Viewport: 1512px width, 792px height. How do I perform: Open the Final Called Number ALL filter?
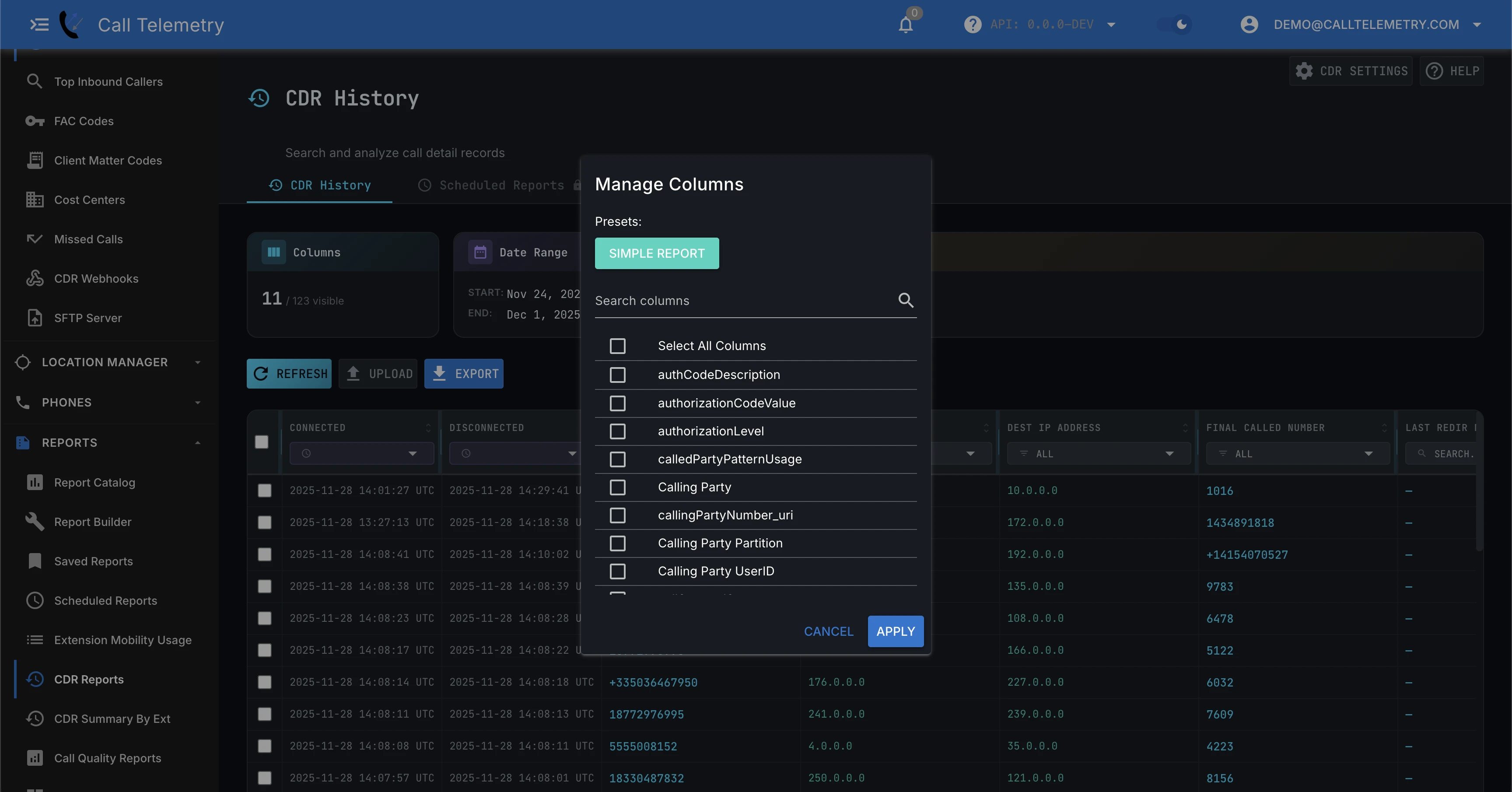click(x=1298, y=453)
